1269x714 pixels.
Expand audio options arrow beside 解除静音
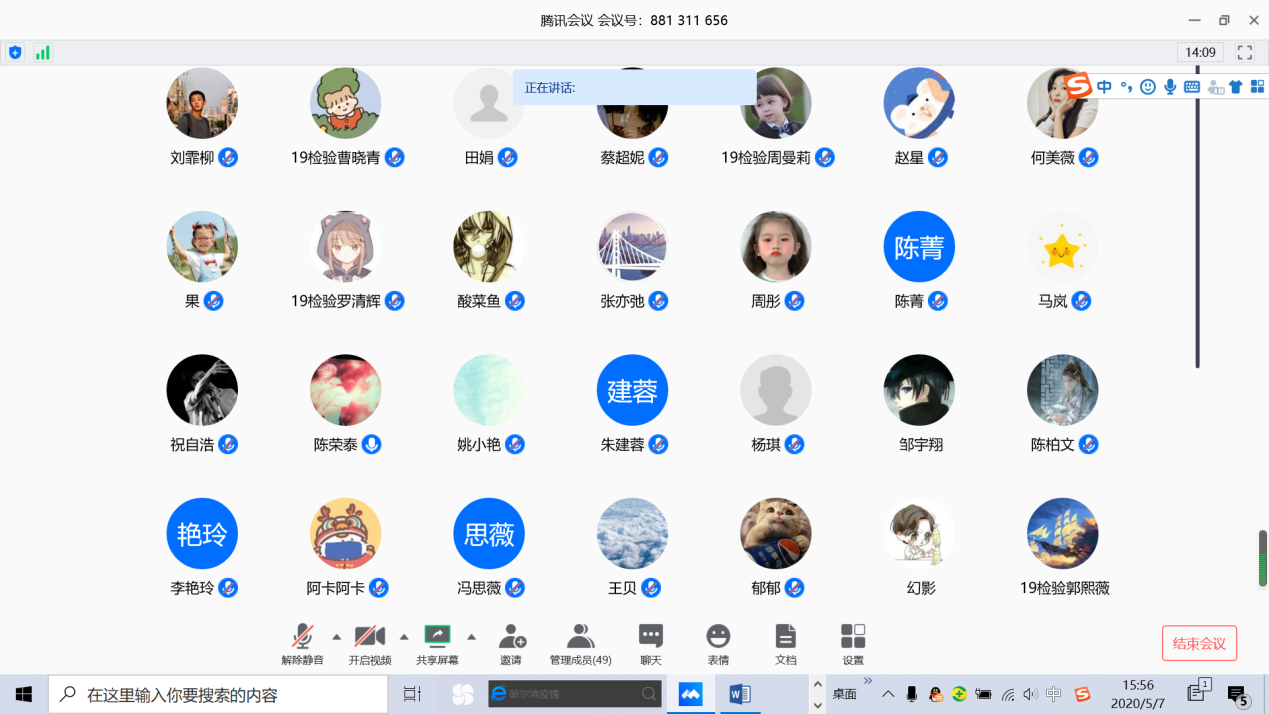[x=336, y=637]
